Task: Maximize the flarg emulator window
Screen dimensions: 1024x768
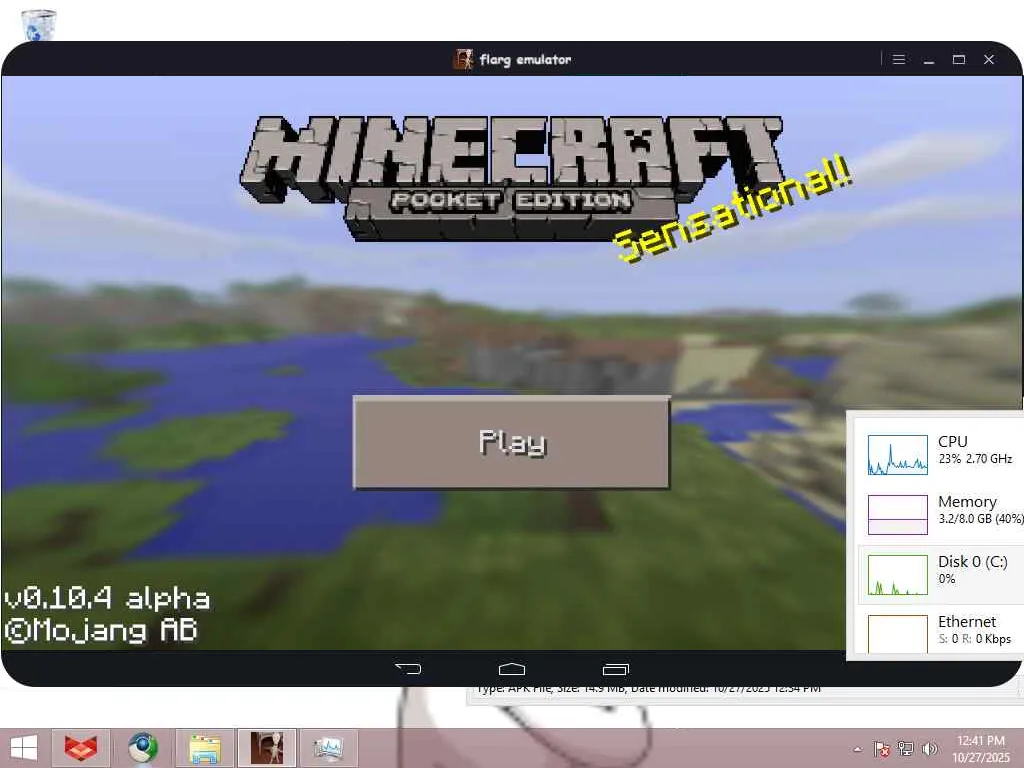Action: click(x=959, y=59)
